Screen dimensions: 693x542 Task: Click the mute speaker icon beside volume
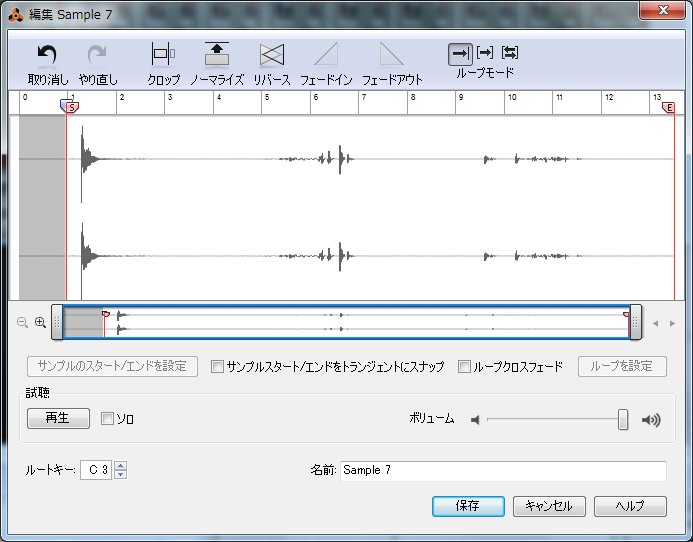click(x=475, y=420)
